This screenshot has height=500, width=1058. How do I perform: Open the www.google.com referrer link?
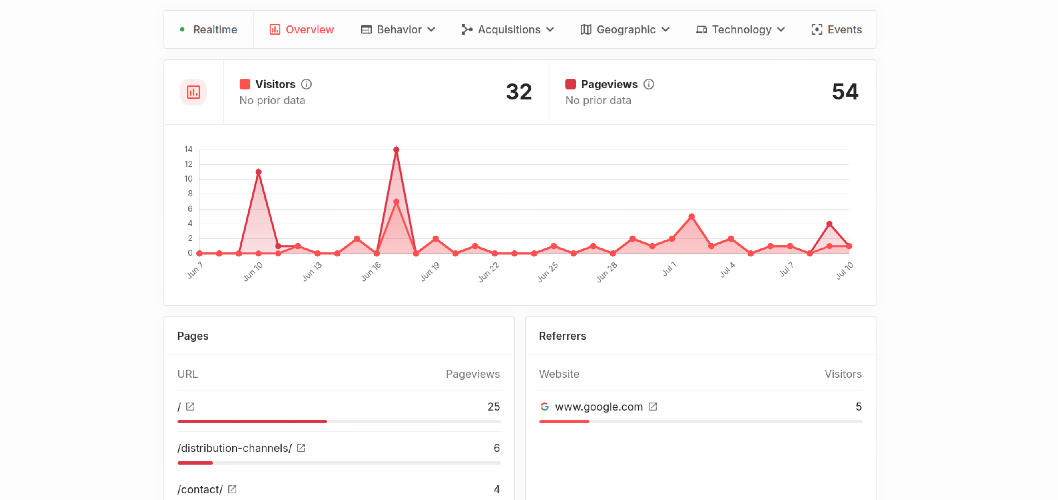598,407
